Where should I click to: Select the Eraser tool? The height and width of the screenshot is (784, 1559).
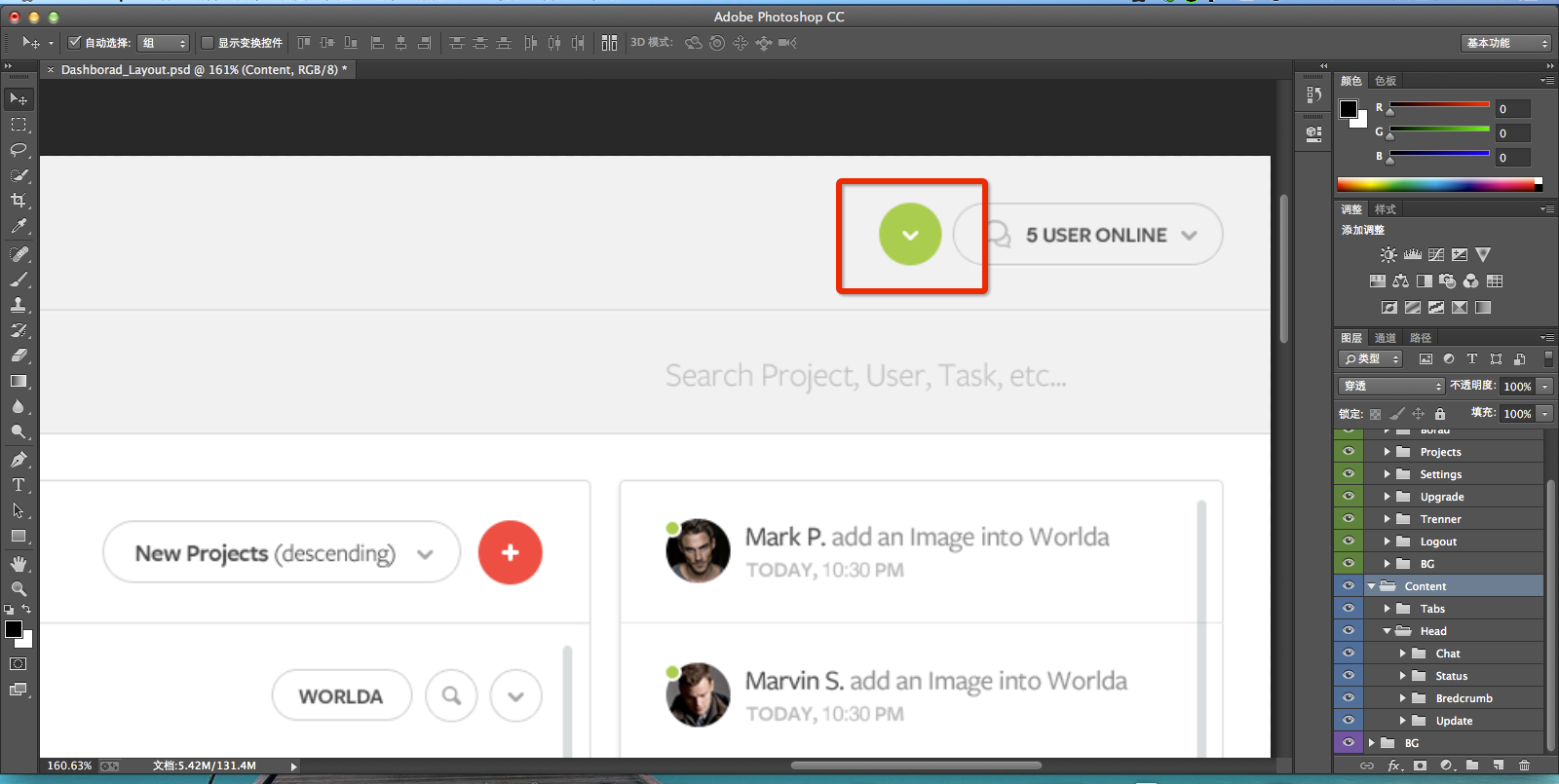(x=19, y=355)
